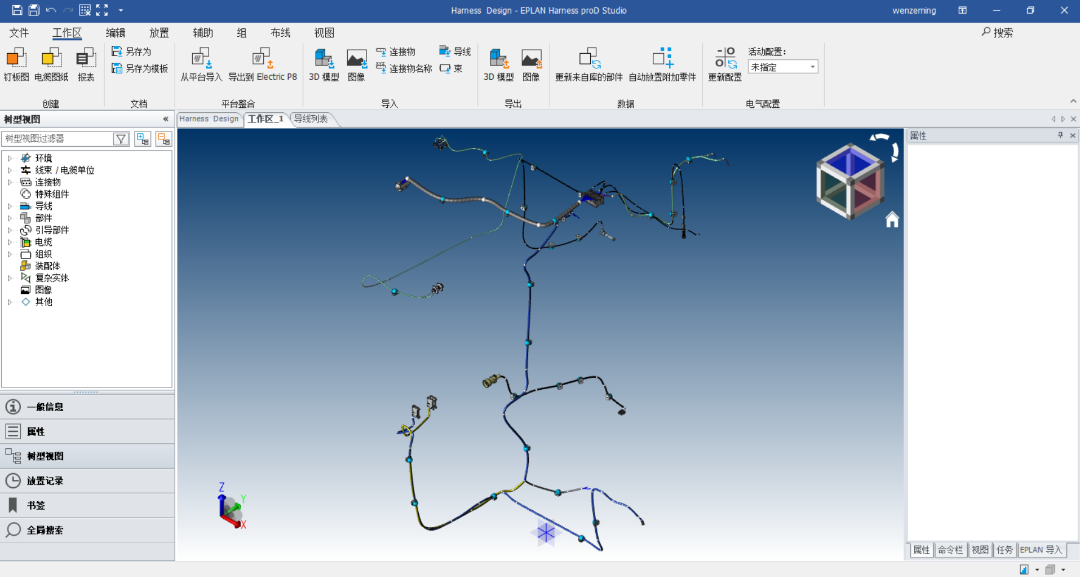This screenshot has height=577, width=1080.
Task: Switch to 命令栏 tab at bottom right
Action: (950, 549)
